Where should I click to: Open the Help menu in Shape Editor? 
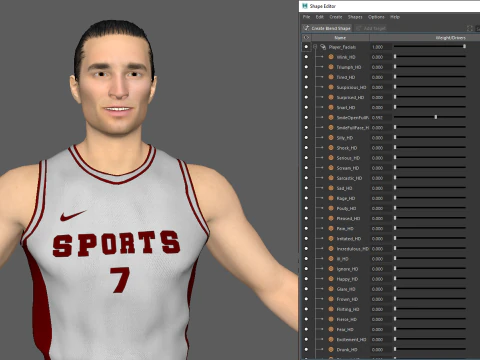(x=395, y=17)
